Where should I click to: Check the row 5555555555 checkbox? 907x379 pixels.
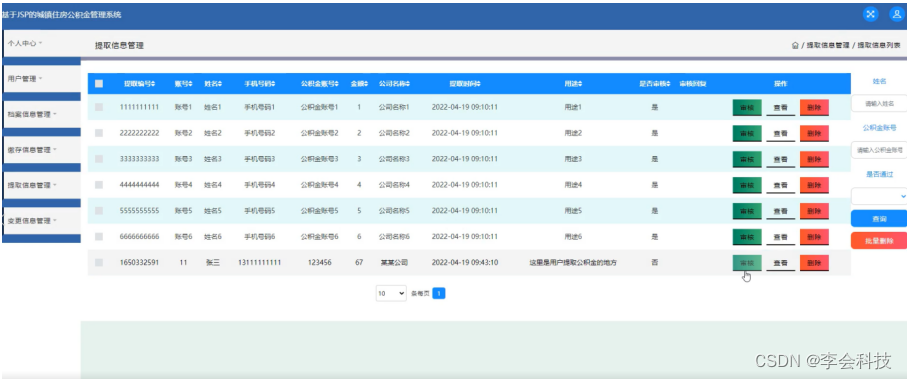click(99, 211)
